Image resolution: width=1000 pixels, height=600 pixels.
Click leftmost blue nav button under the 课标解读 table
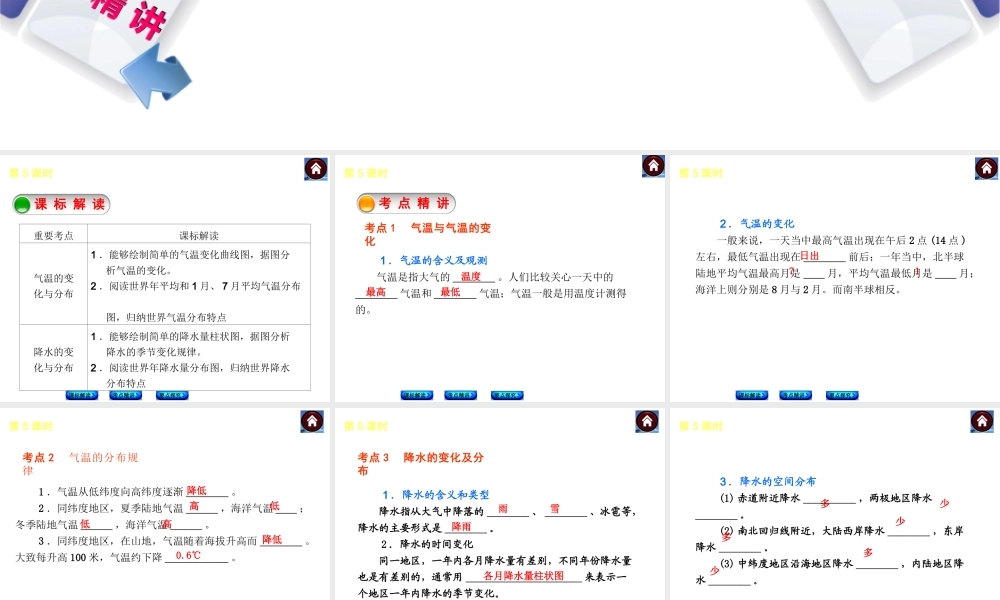82,395
